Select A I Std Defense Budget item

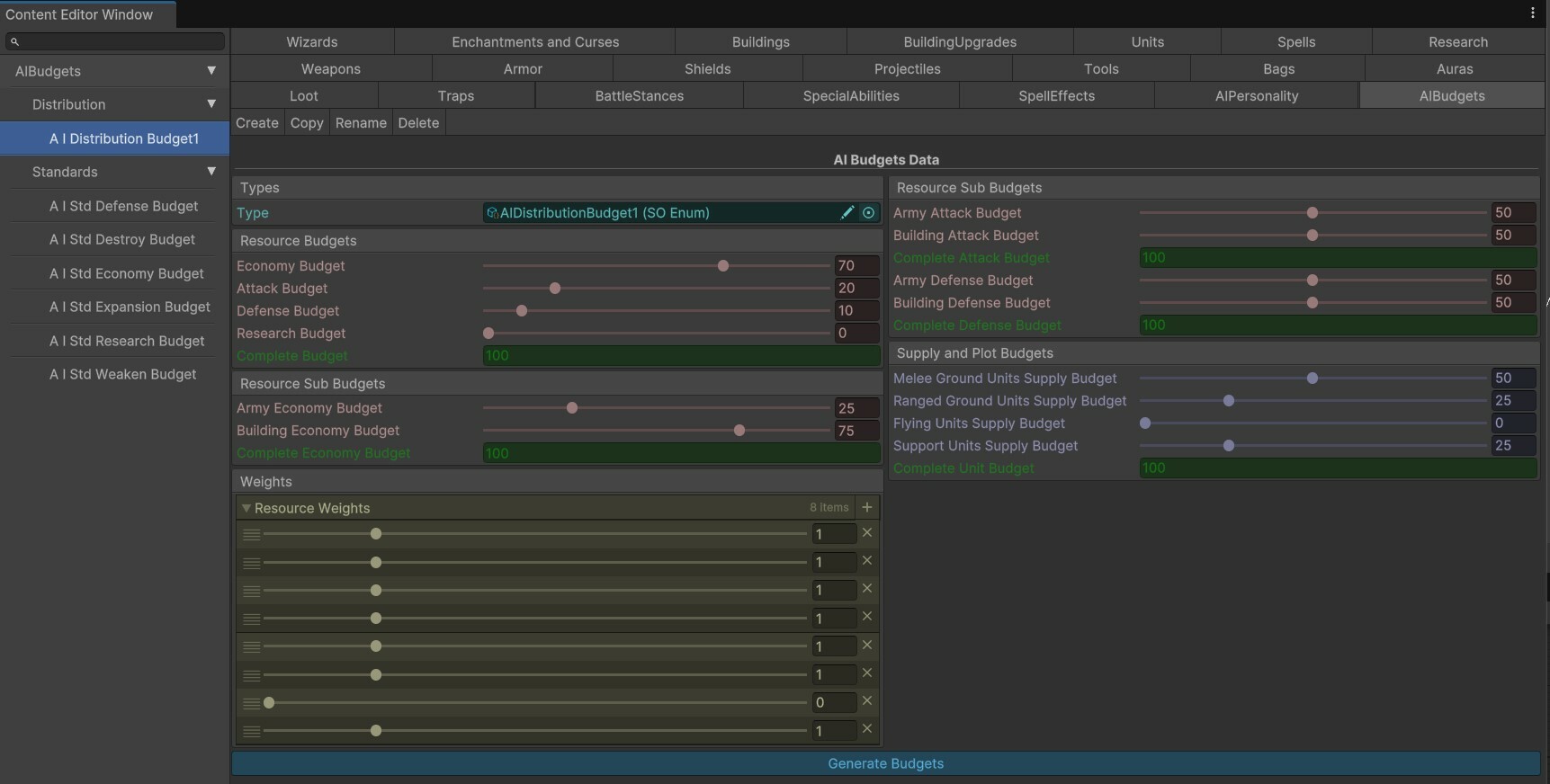[x=123, y=206]
